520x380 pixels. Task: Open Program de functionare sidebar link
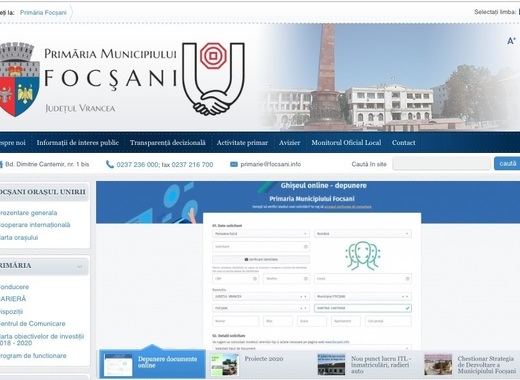(x=33, y=356)
